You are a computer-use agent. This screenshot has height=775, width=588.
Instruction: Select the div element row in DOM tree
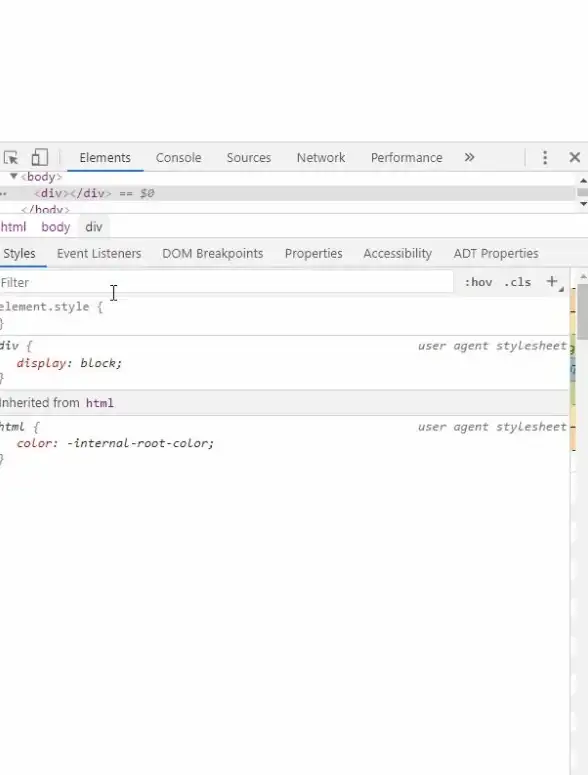tap(287, 193)
